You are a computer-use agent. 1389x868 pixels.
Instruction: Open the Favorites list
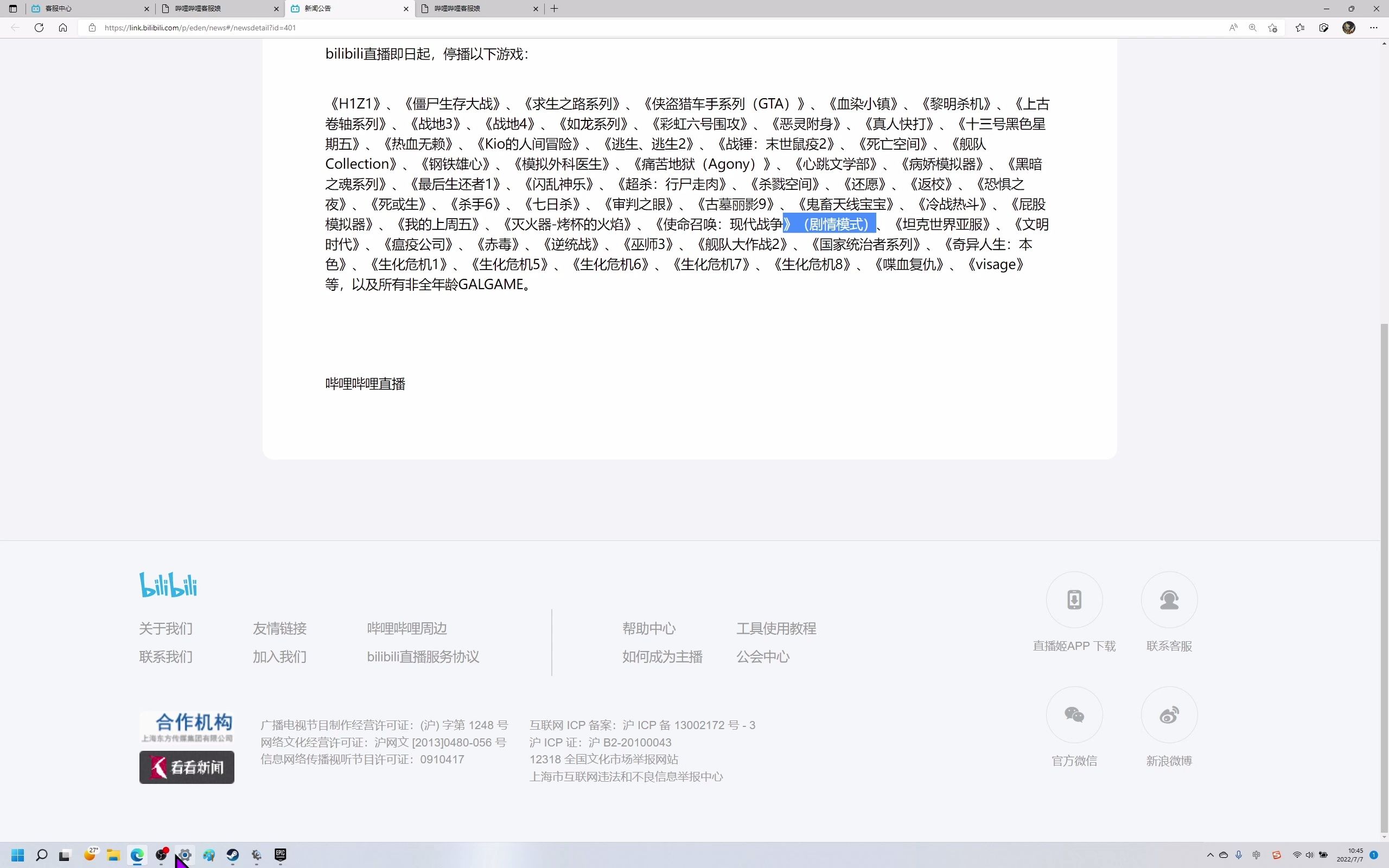pyautogui.click(x=1300, y=28)
